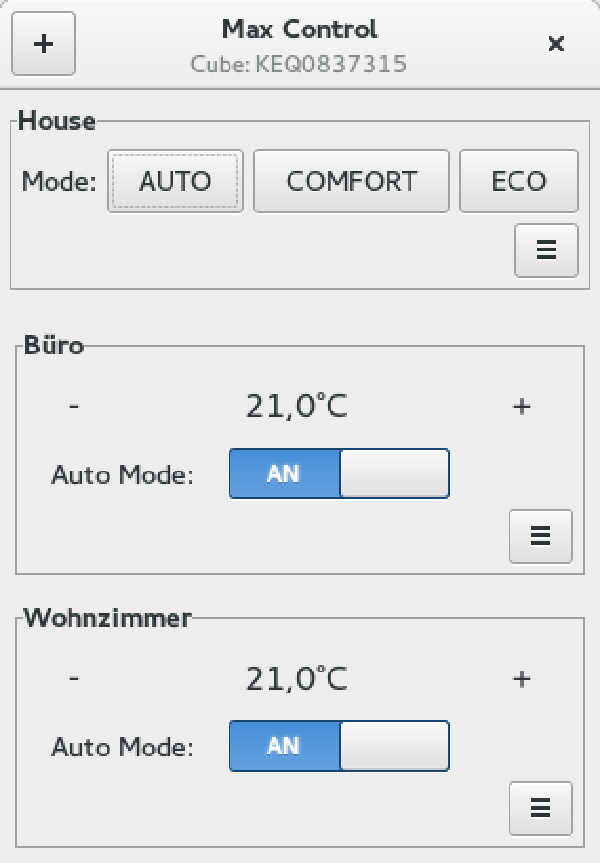
Task: Click the AN label on Büro switch
Action: point(283,473)
